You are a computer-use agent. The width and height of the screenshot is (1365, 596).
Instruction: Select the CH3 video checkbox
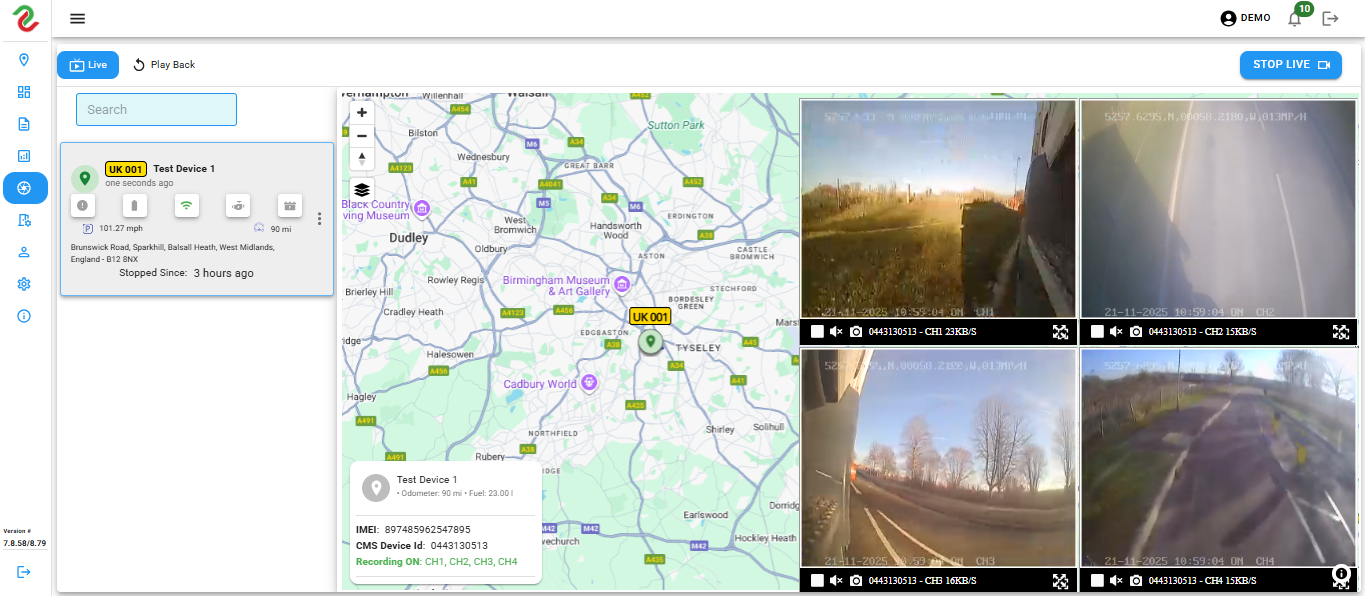tap(817, 581)
